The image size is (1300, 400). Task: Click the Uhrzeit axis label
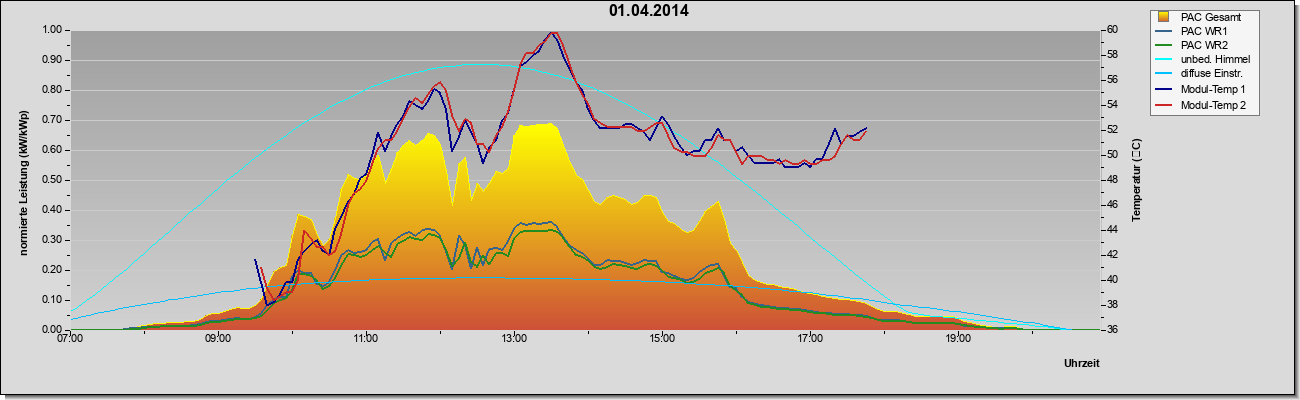click(1082, 364)
